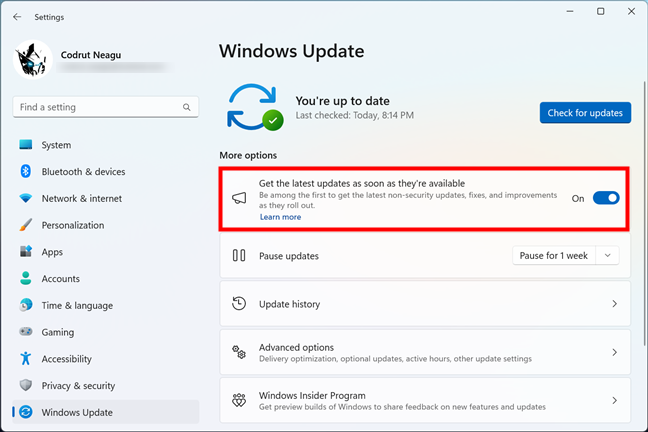Viewport: 648px width, 432px height.
Task: Select Personalization in the sidebar
Action: coord(73,225)
